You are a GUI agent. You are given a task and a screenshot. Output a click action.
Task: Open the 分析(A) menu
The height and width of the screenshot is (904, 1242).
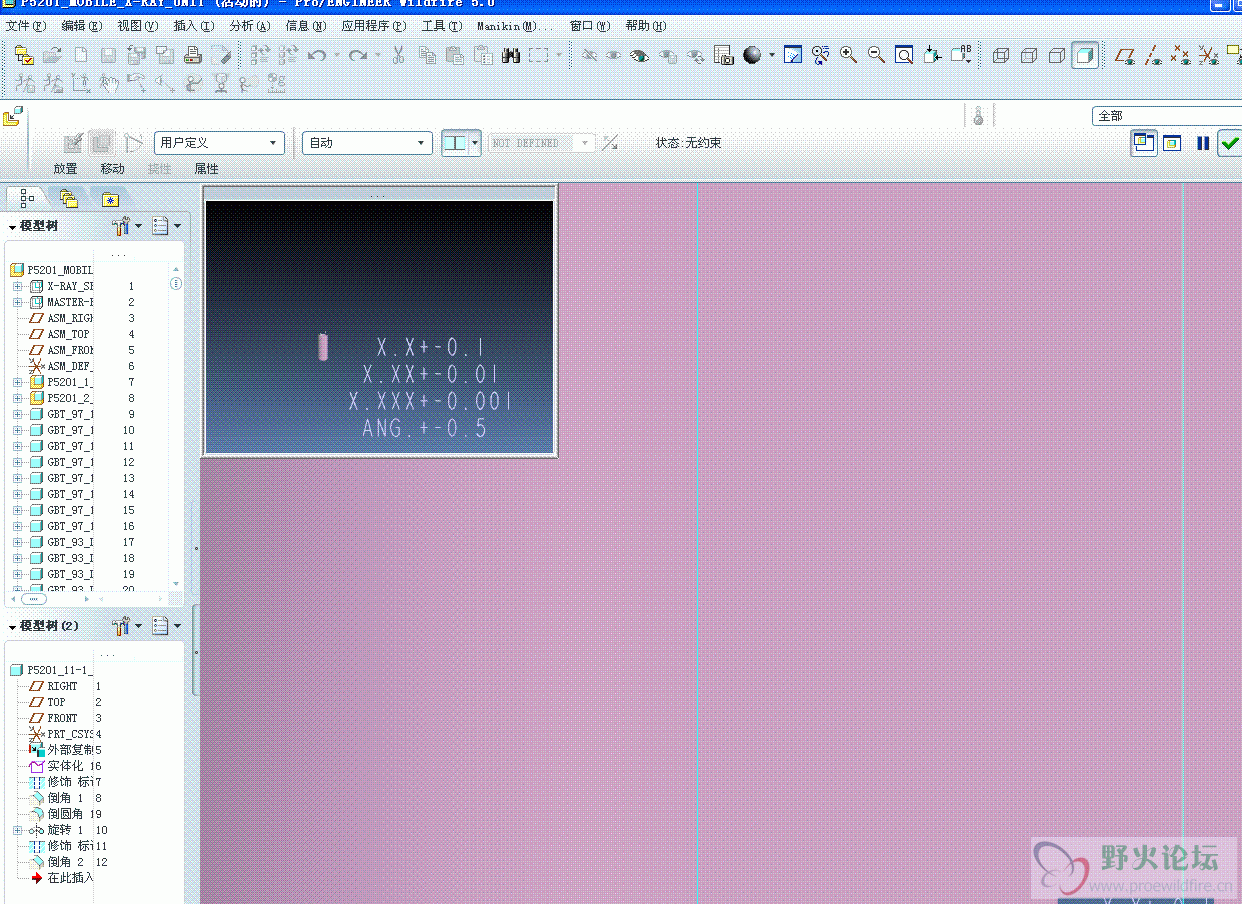pos(250,26)
